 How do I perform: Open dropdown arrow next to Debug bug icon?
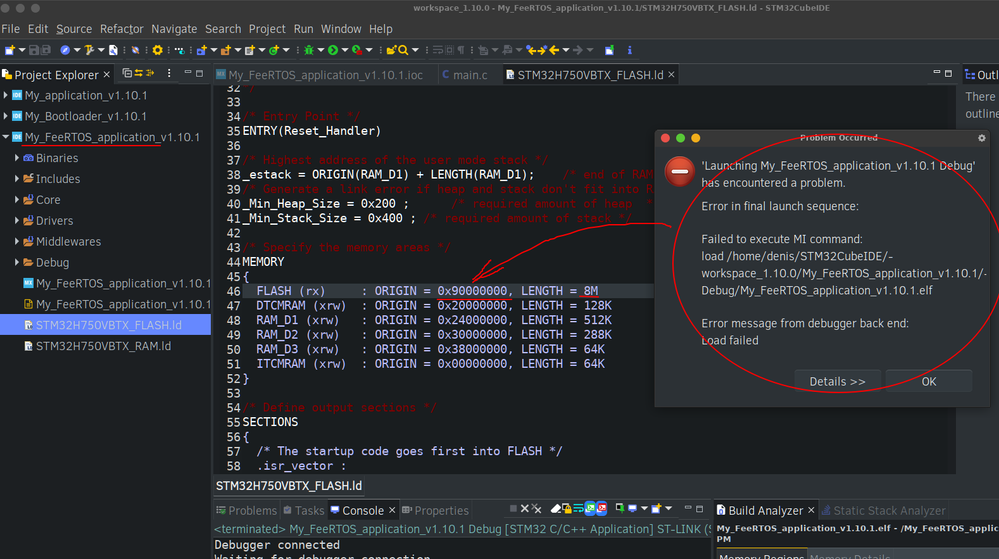pyautogui.click(x=320, y=50)
